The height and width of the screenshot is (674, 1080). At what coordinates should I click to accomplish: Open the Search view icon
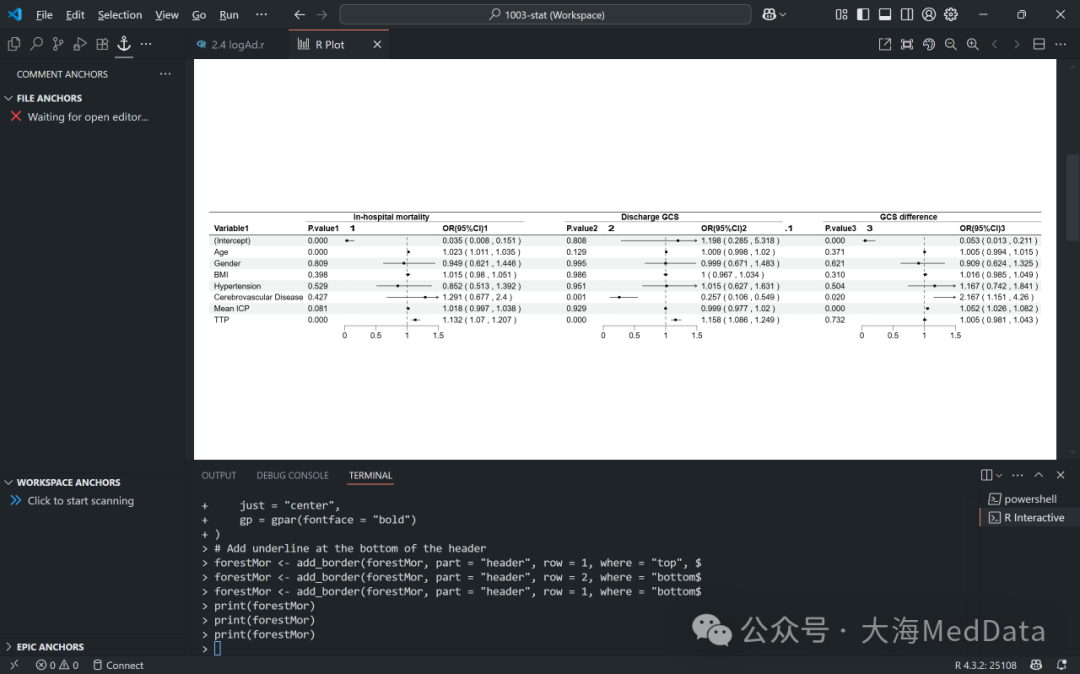pyautogui.click(x=36, y=44)
